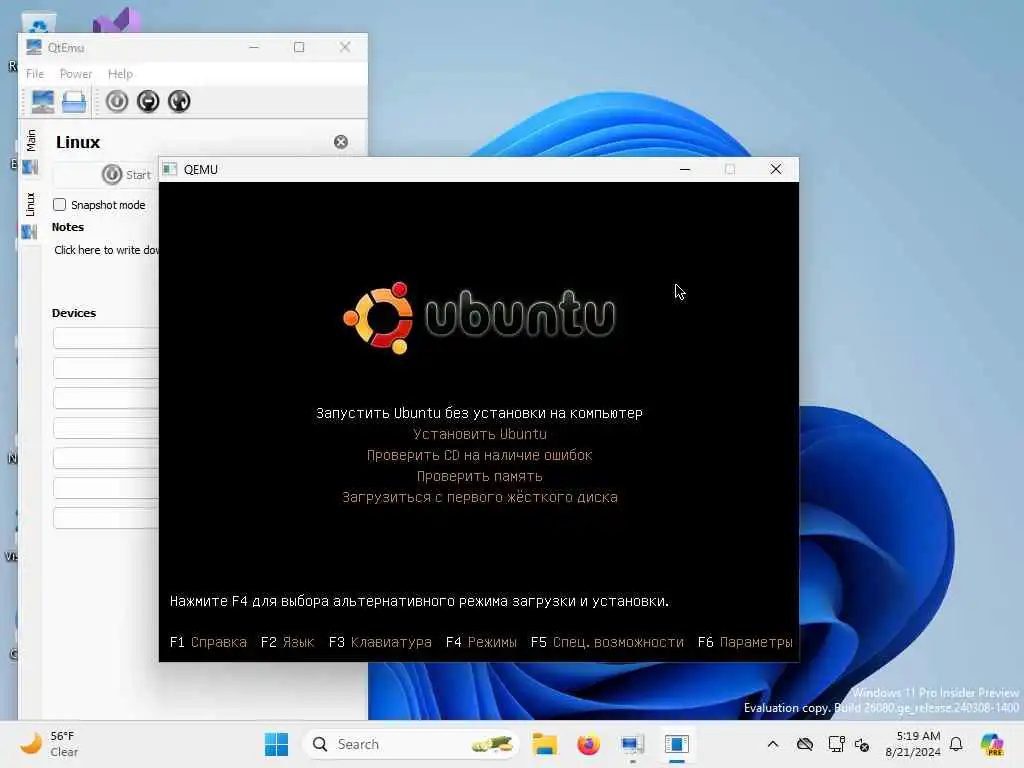Click the Ubuntu logo in QEMU
1024x768 pixels.
point(479,318)
